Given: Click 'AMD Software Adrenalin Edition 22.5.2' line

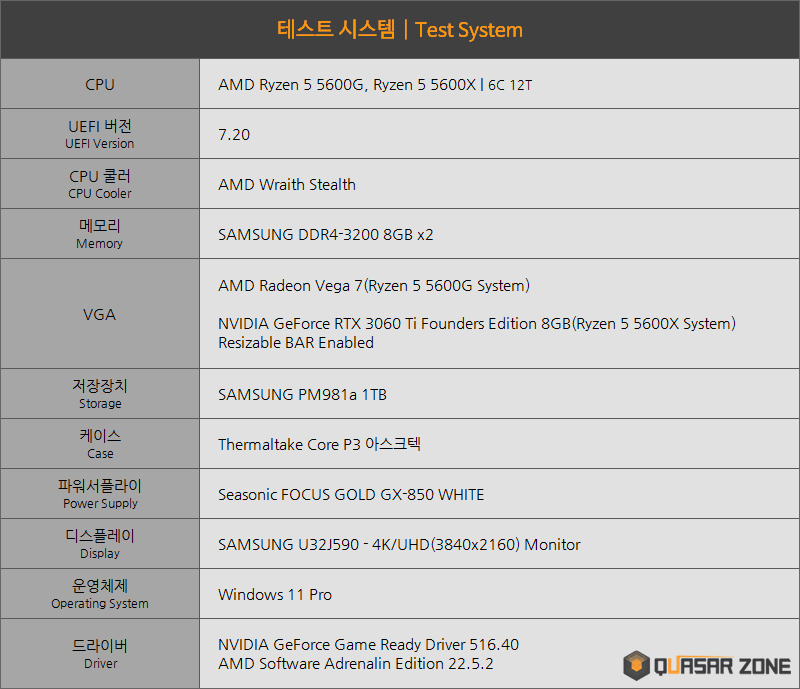Looking at the screenshot, I should 356,663.
